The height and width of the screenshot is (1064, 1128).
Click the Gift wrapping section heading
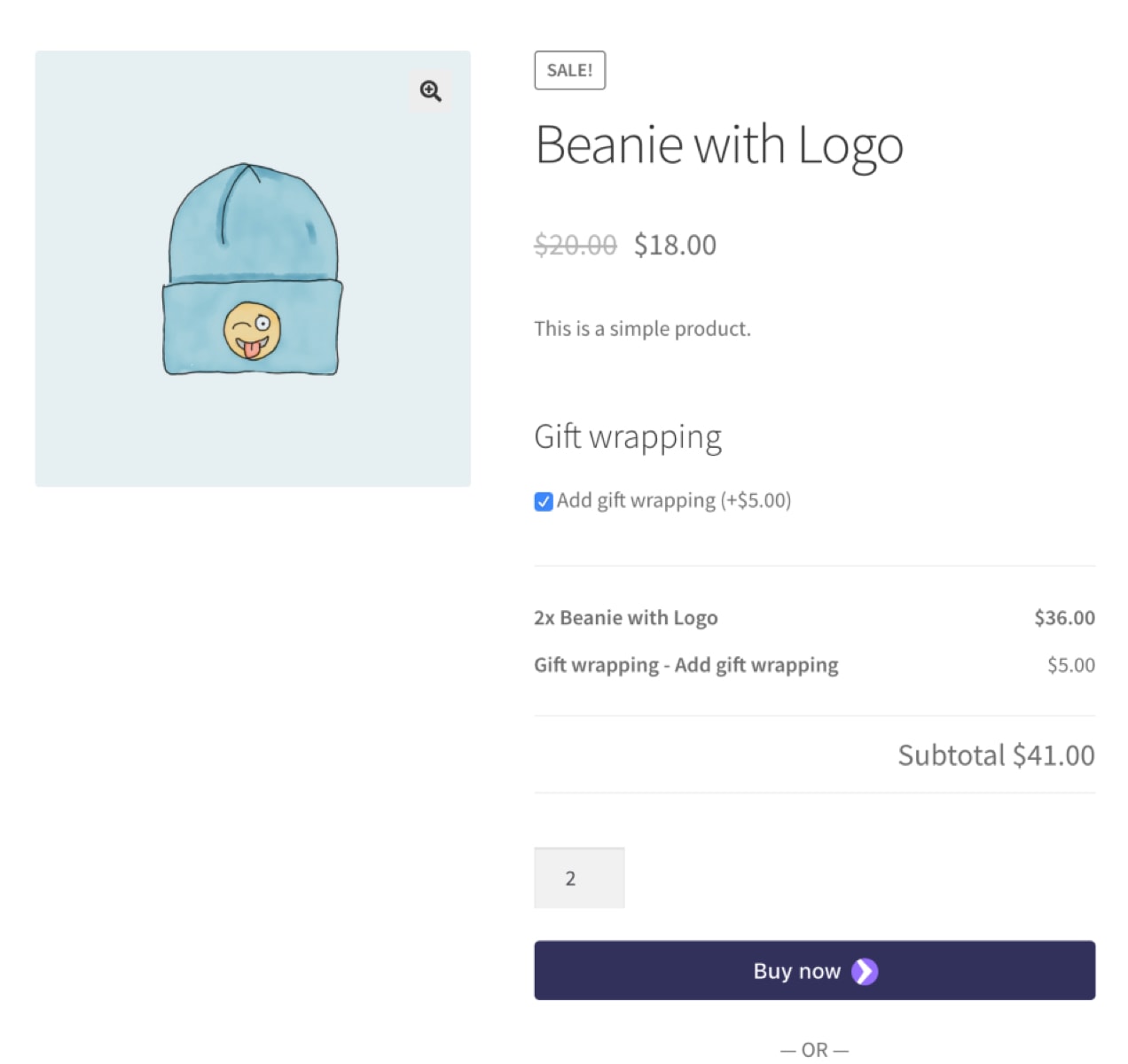[x=628, y=437]
